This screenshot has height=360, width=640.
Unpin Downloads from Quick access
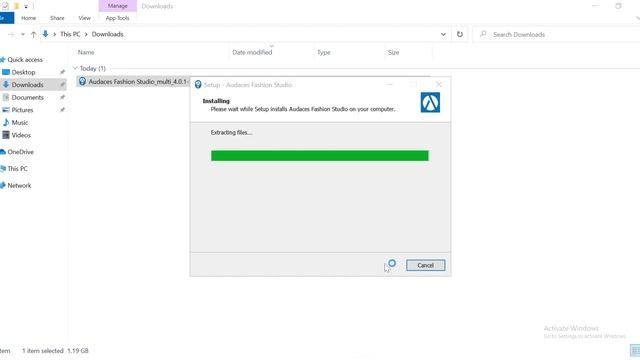[62, 85]
